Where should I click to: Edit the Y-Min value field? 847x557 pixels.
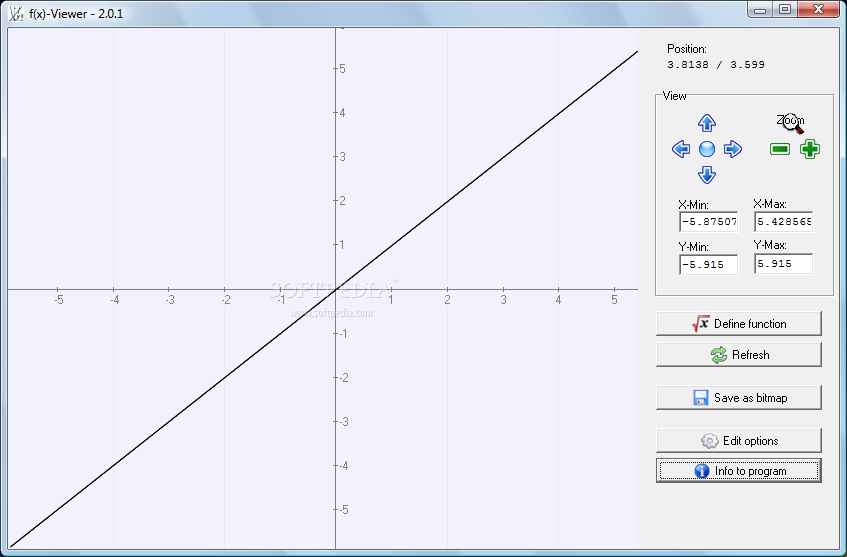[708, 264]
